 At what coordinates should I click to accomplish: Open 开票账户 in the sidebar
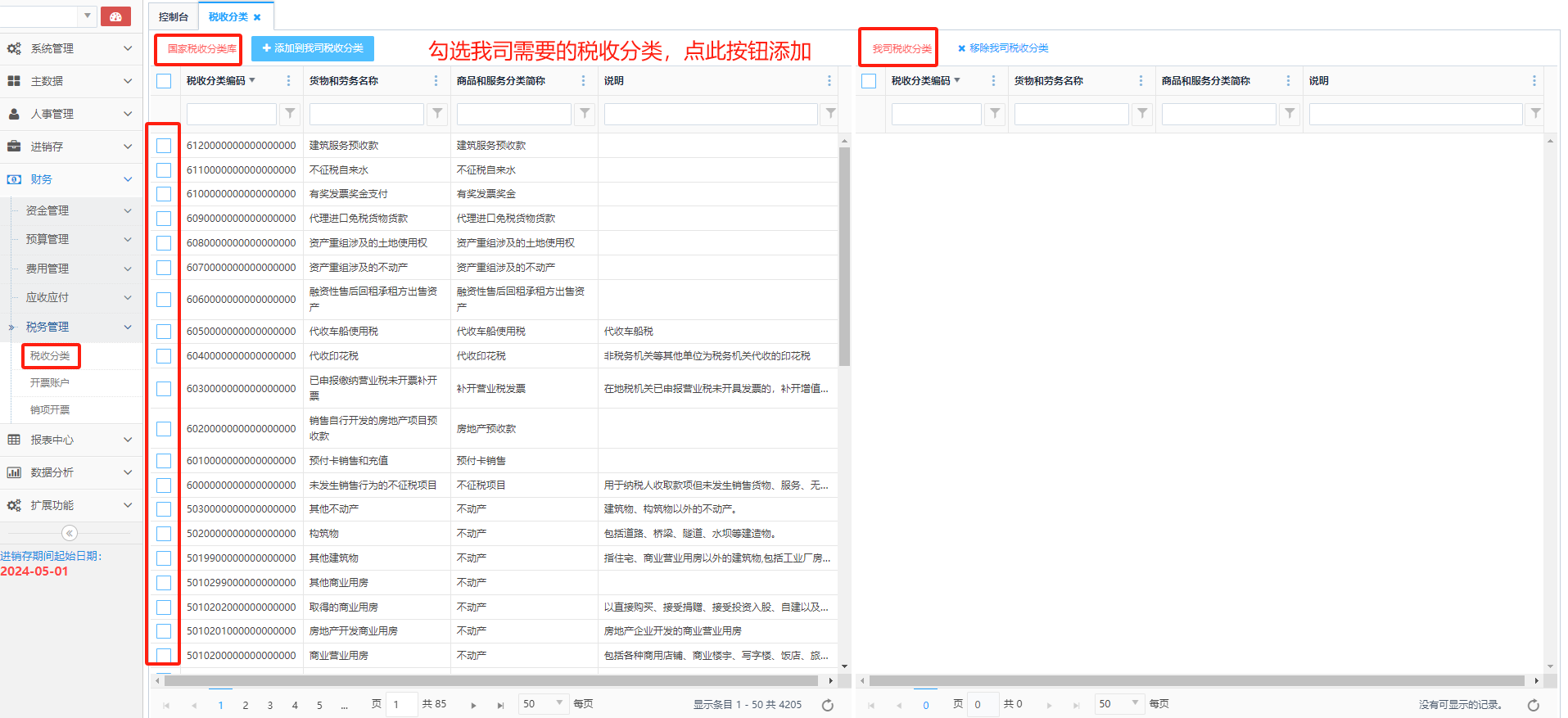(x=50, y=383)
